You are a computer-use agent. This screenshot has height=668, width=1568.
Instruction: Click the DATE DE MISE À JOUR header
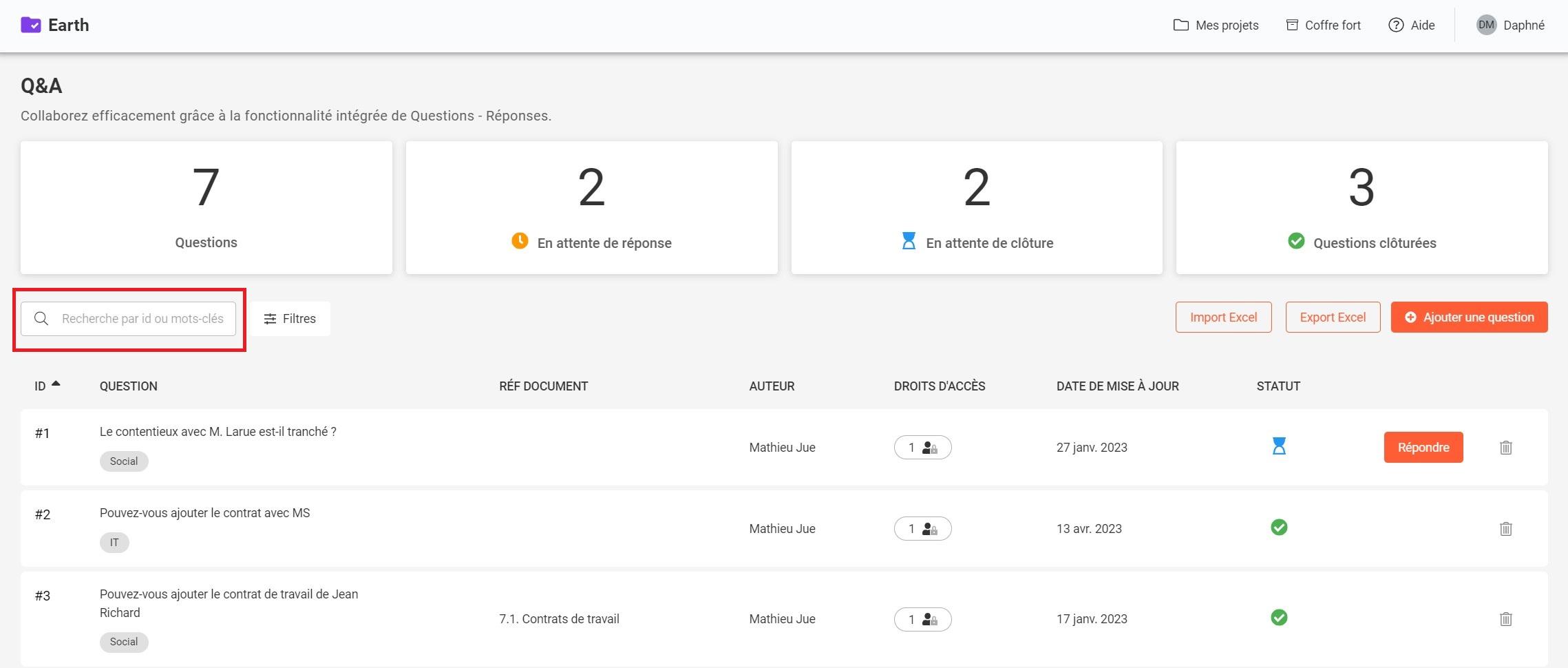[1118, 386]
